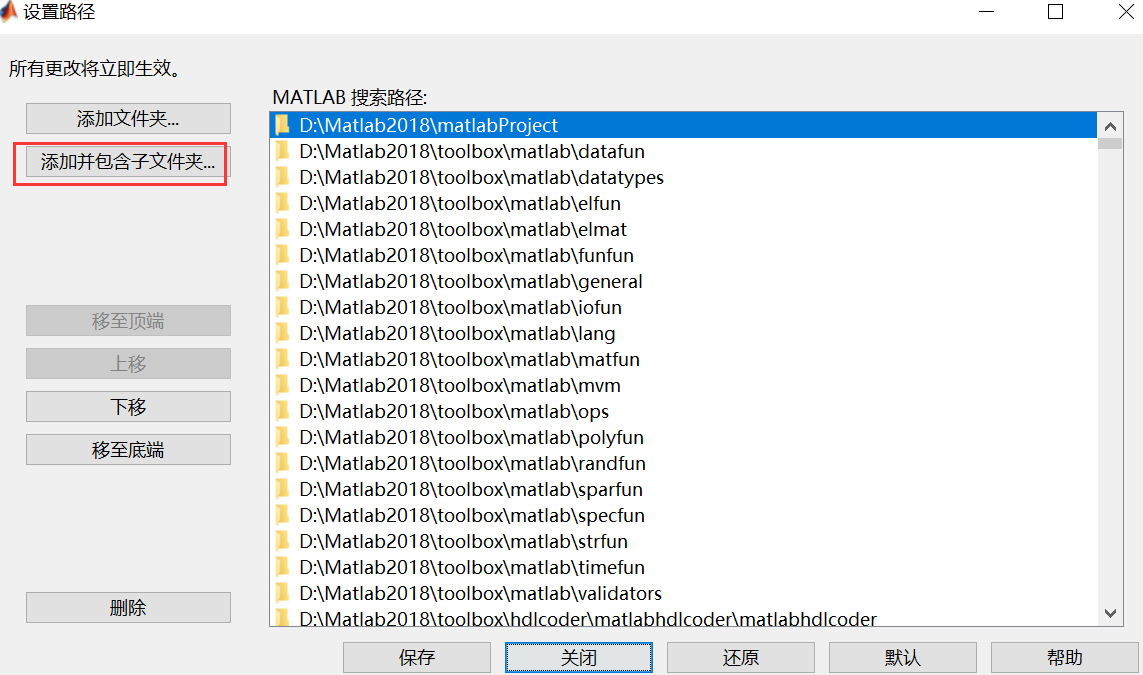Viewport: 1143px width, 675px height.
Task: Select the toolbox\matlab\lang path
Action: point(683,333)
